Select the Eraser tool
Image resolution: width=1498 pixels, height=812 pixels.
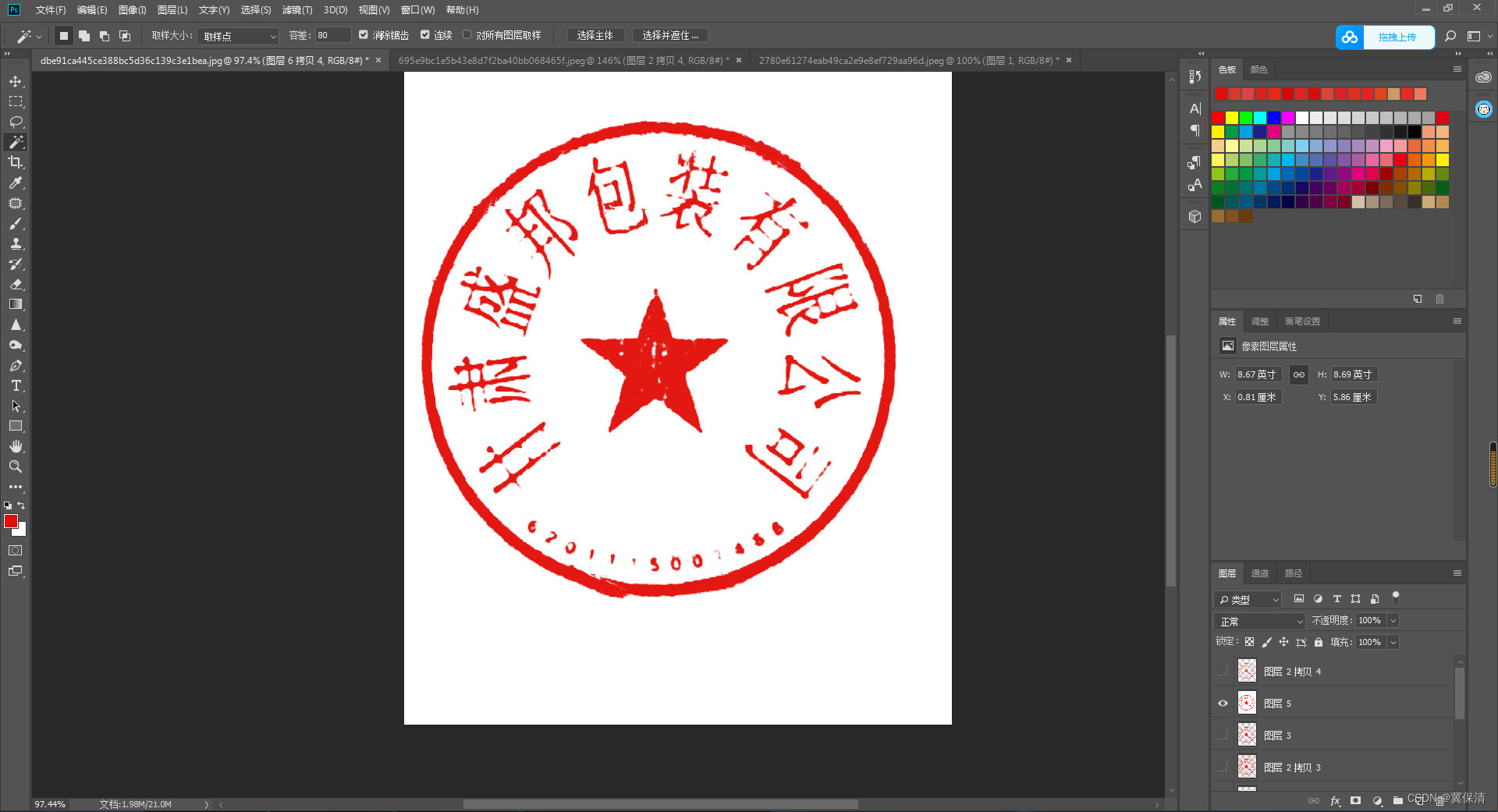click(x=16, y=285)
